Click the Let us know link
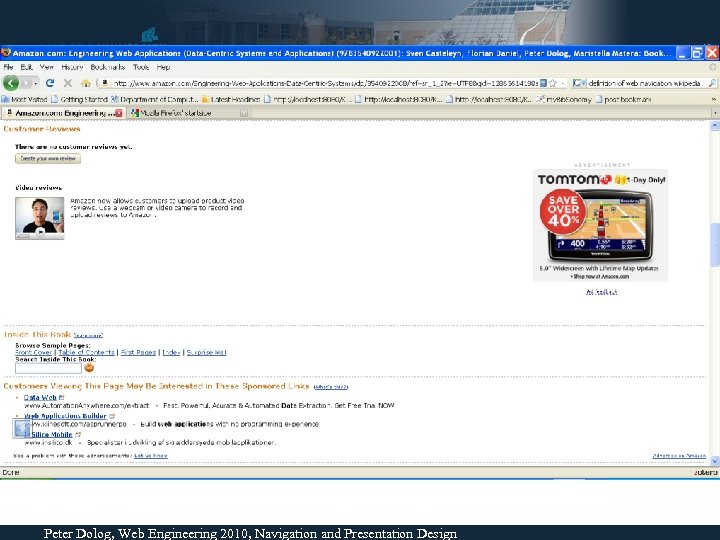This screenshot has width=720, height=540. pos(151,456)
